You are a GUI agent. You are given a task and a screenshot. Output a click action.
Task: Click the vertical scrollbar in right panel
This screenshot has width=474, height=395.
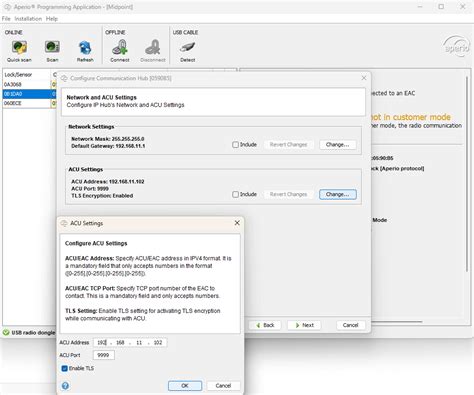[x=467, y=173]
